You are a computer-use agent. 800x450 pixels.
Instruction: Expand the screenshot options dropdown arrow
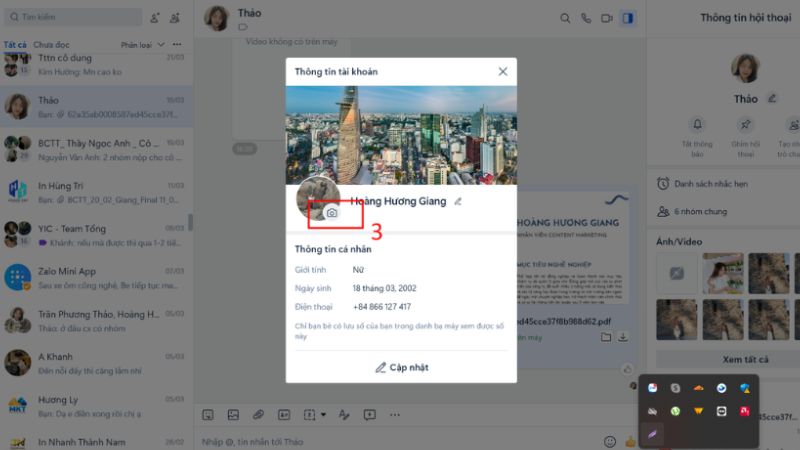pos(323,415)
